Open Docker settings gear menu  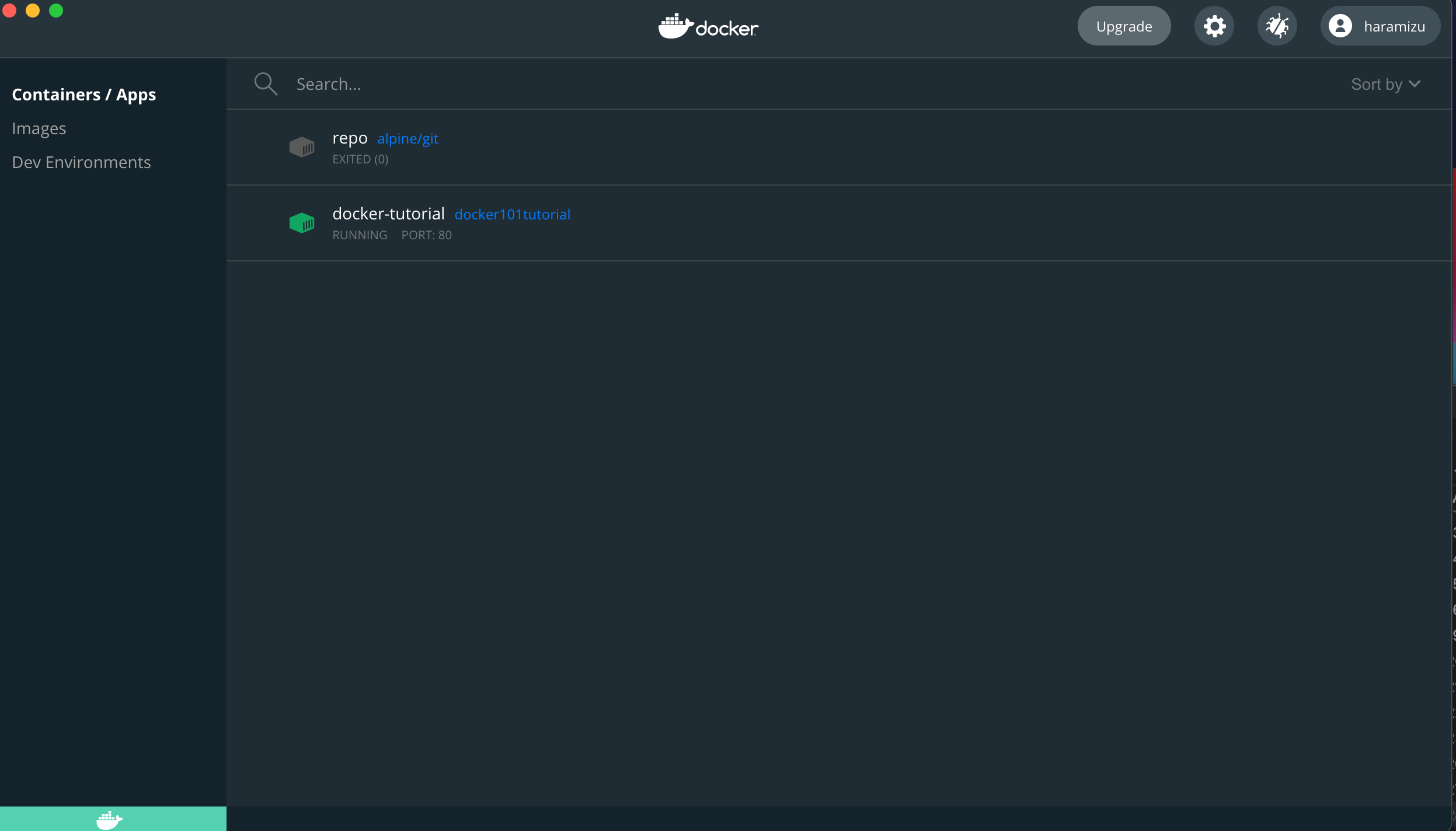[1216, 25]
